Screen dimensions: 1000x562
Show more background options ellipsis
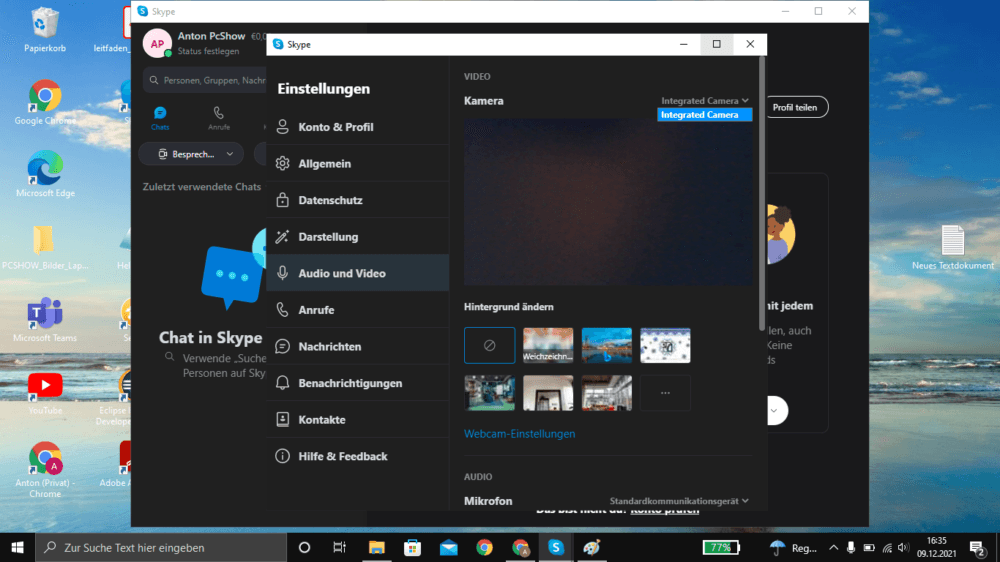click(665, 392)
